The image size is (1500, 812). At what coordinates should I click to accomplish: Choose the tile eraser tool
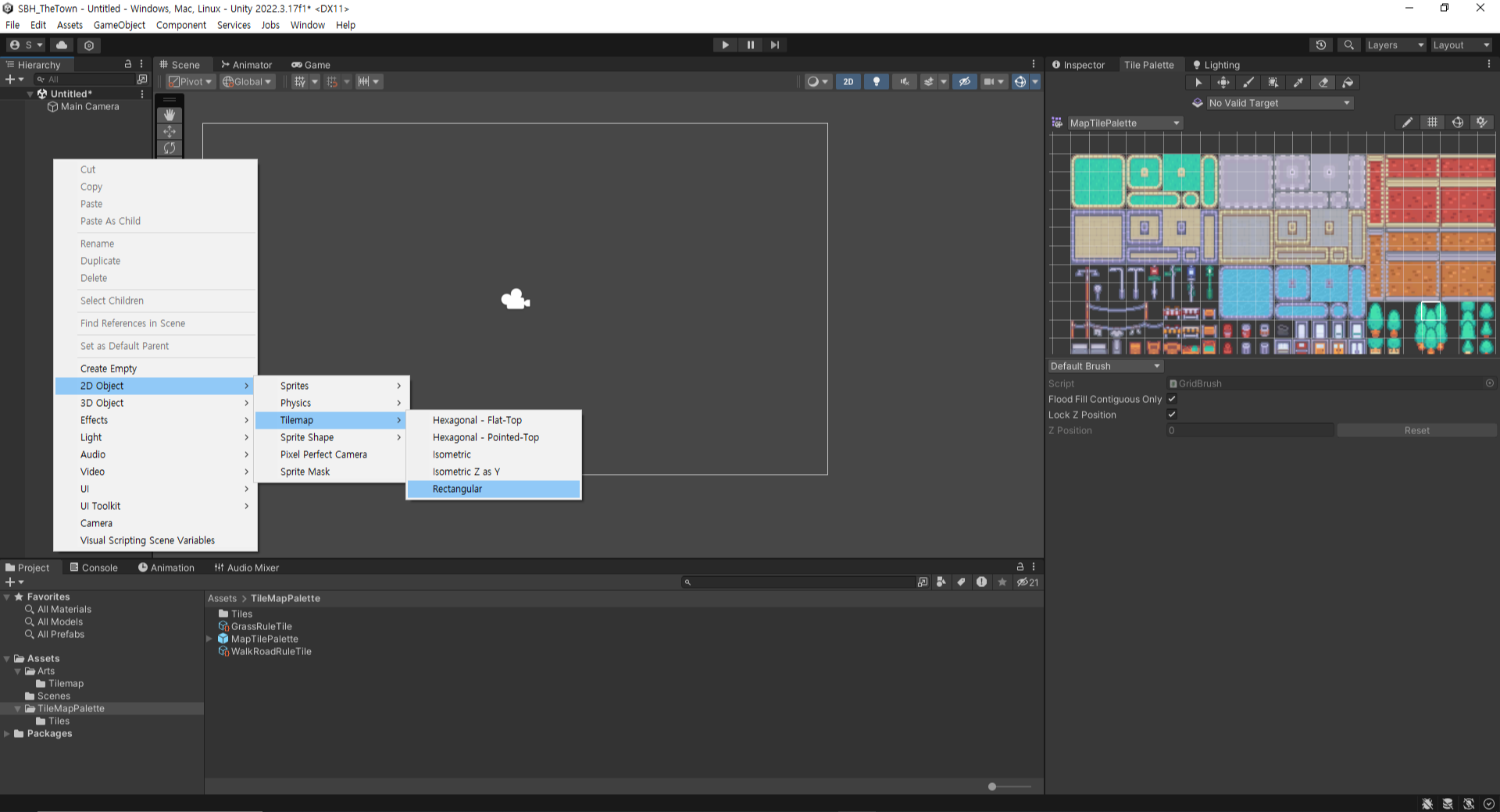click(x=1323, y=83)
